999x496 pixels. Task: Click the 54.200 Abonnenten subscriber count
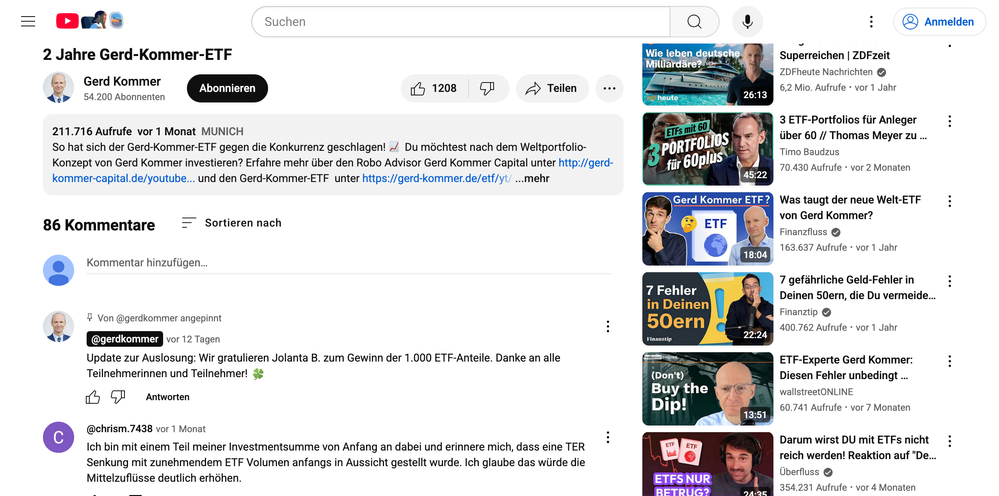point(124,97)
